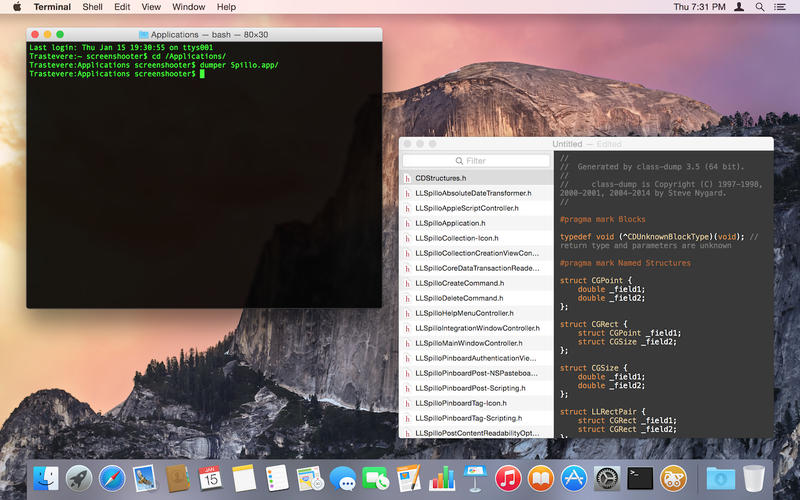Select CDStructures.h in file list
This screenshot has height=500, width=800.
448,178
